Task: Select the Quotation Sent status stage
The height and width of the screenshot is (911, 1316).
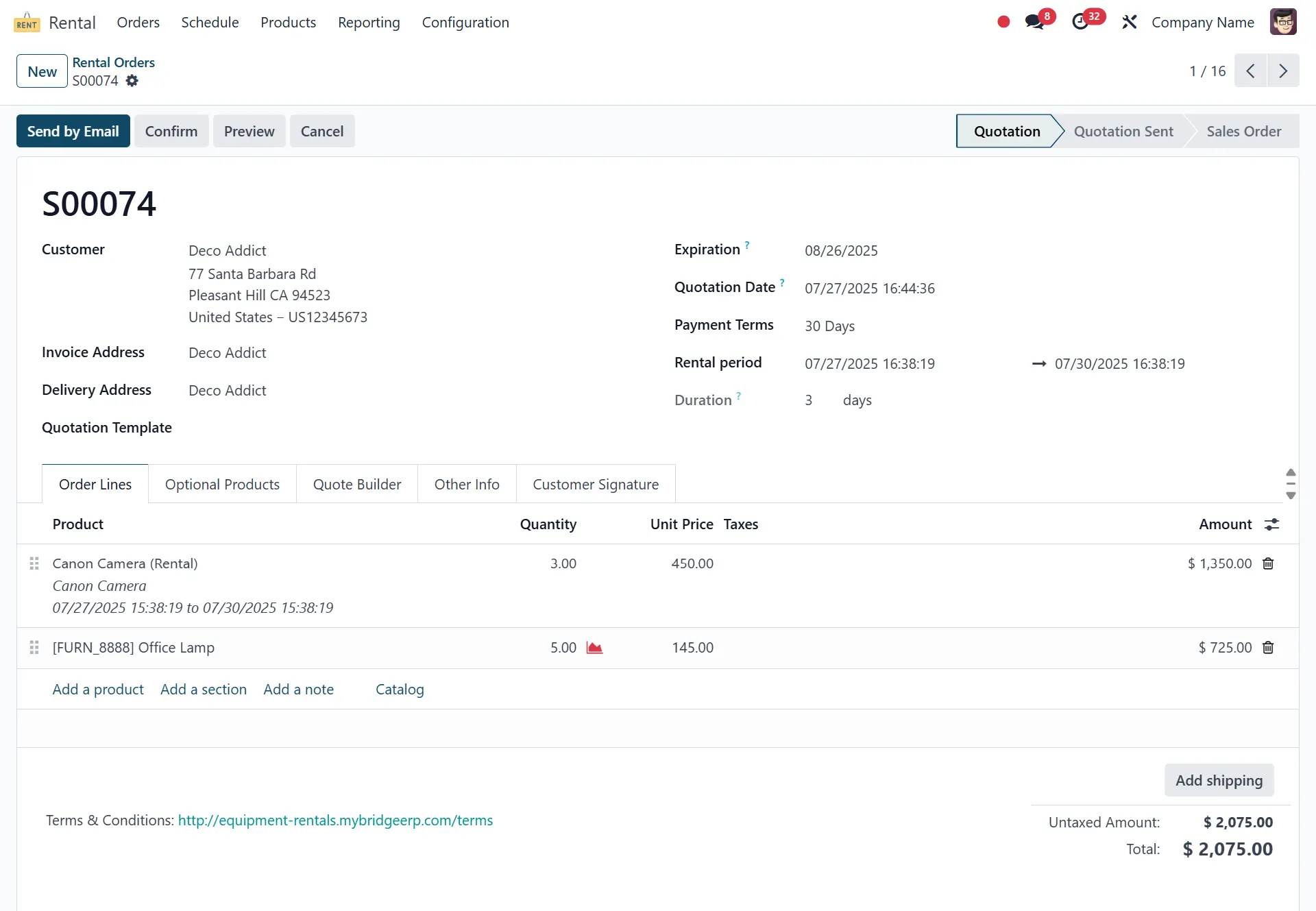Action: click(1123, 132)
